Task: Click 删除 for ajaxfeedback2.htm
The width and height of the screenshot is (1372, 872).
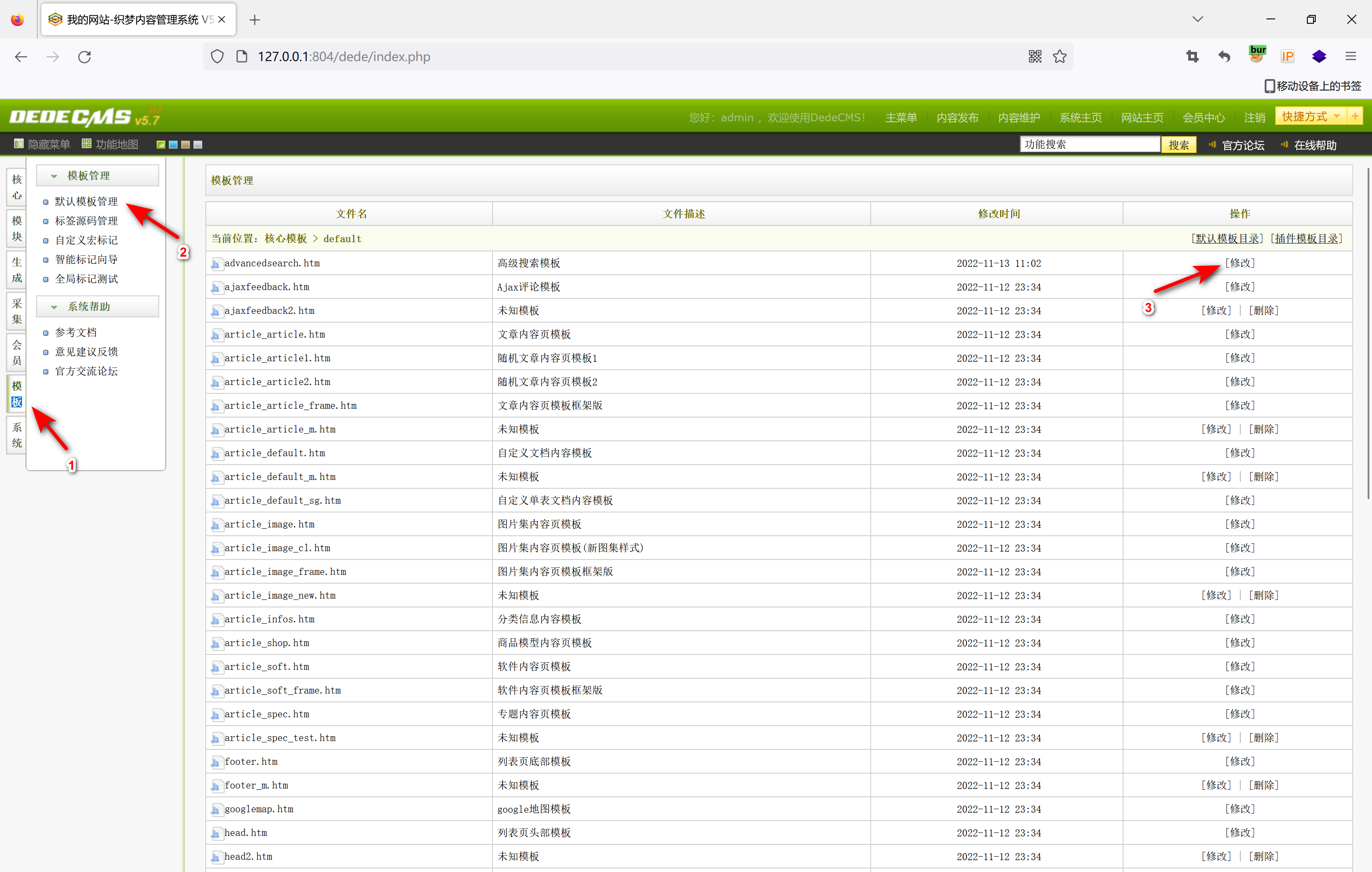Action: click(x=1263, y=310)
